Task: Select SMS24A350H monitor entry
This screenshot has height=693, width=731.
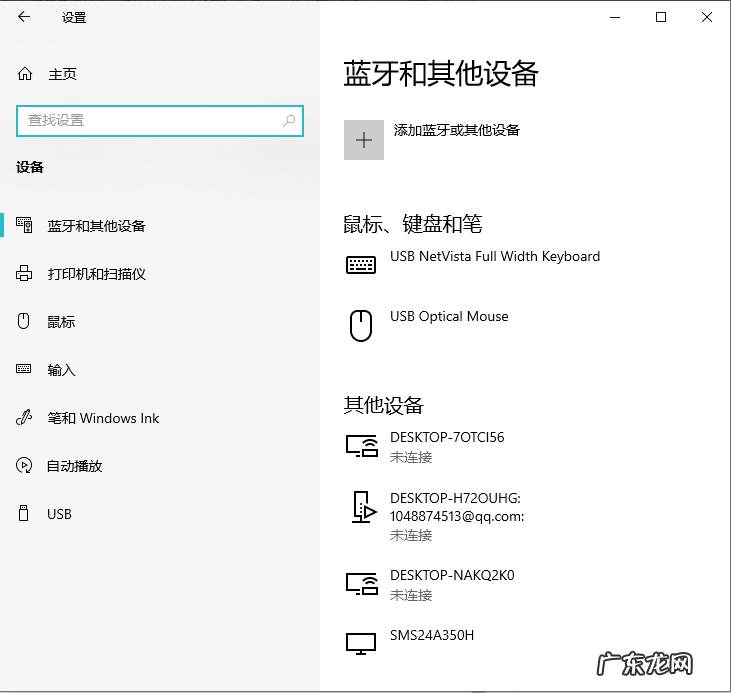Action: [432, 635]
